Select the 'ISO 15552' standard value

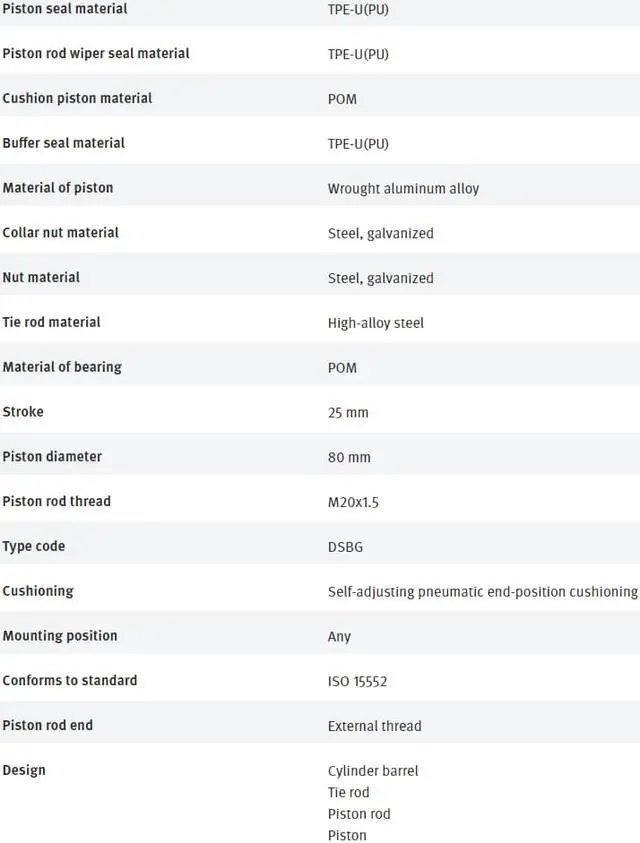pyautogui.click(x=357, y=681)
